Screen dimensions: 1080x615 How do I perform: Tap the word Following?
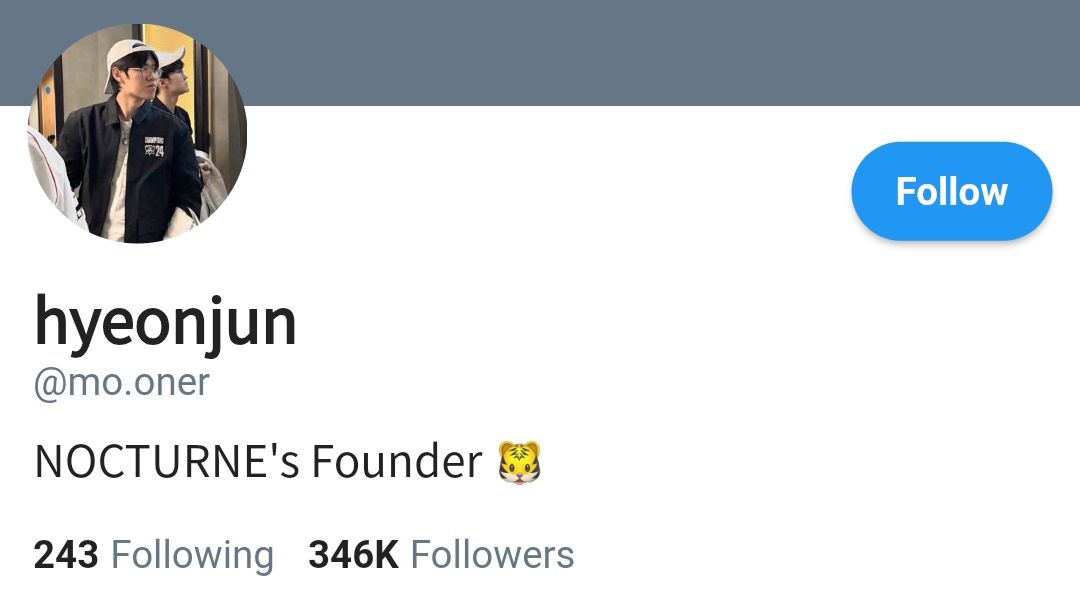(x=192, y=556)
